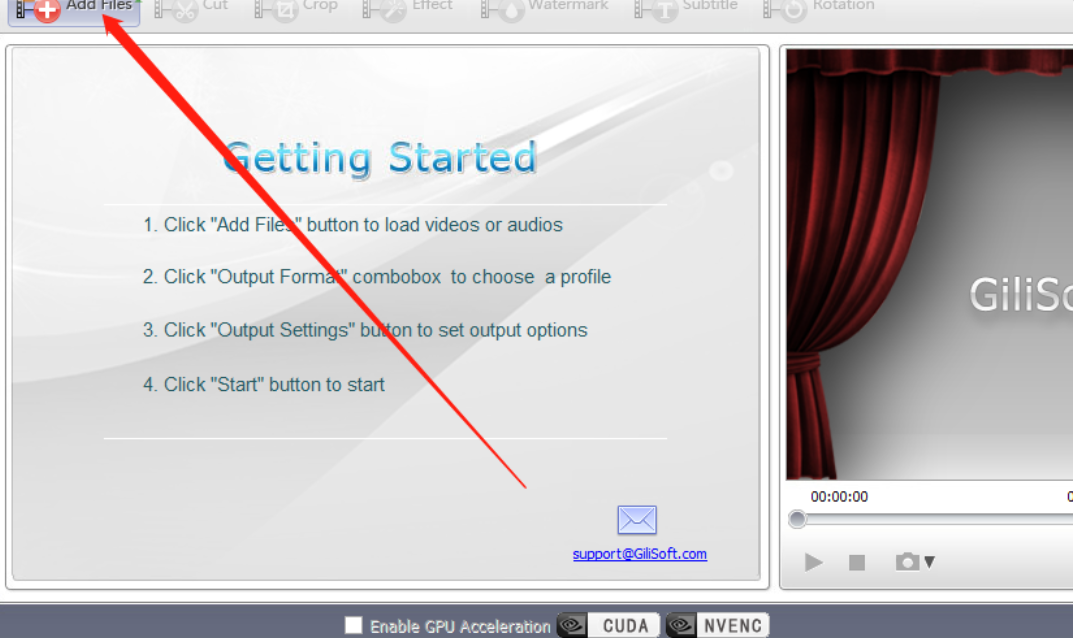Take a snapshot with camera icon
1074x638 pixels.
pyautogui.click(x=907, y=562)
